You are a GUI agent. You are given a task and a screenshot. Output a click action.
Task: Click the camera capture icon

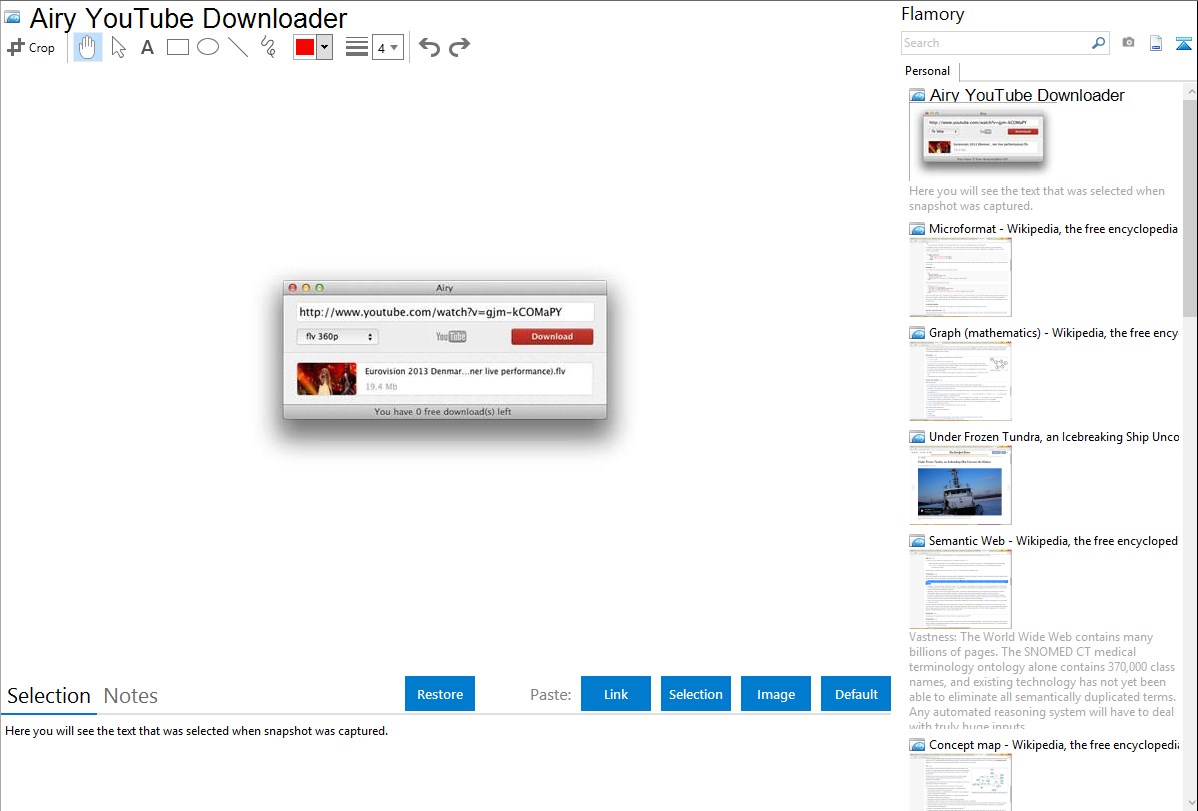point(1128,43)
